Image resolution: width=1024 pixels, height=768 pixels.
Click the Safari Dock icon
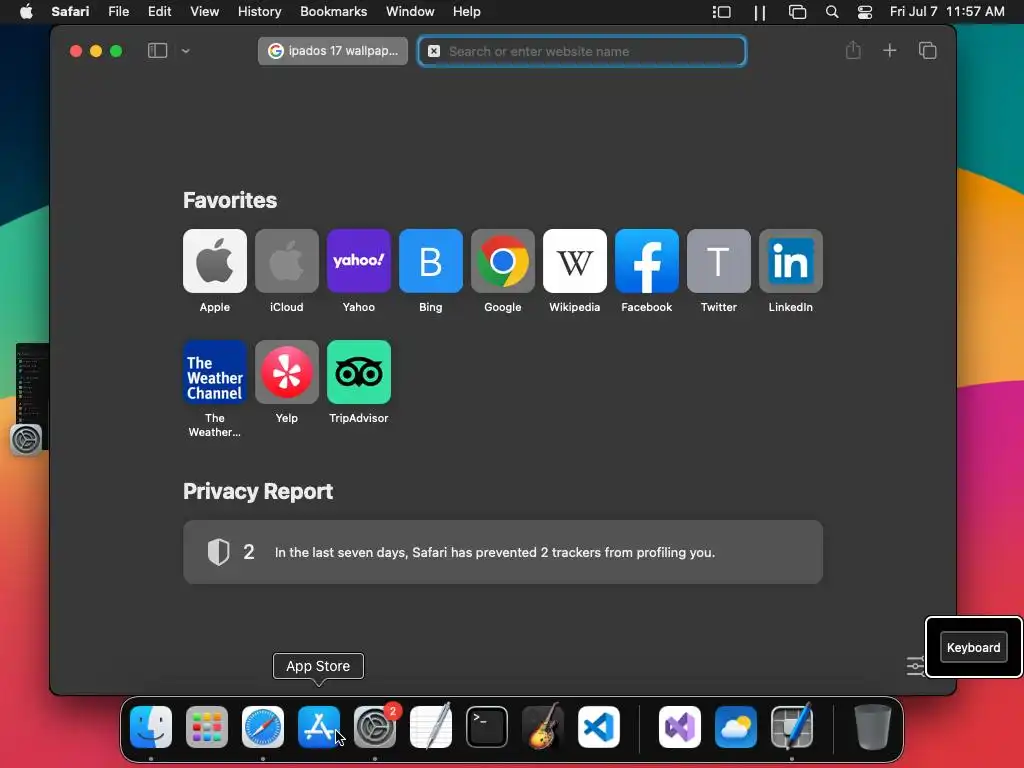point(263,727)
